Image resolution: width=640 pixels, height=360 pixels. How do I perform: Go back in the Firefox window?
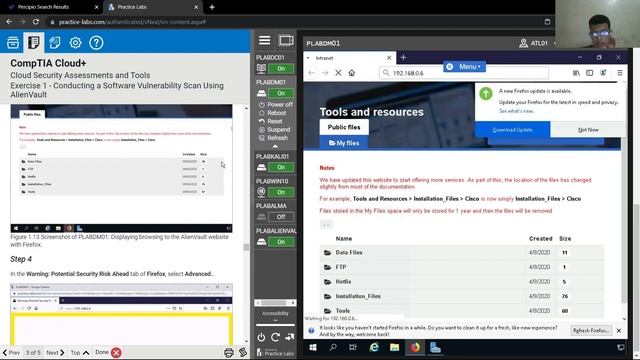click(x=311, y=73)
